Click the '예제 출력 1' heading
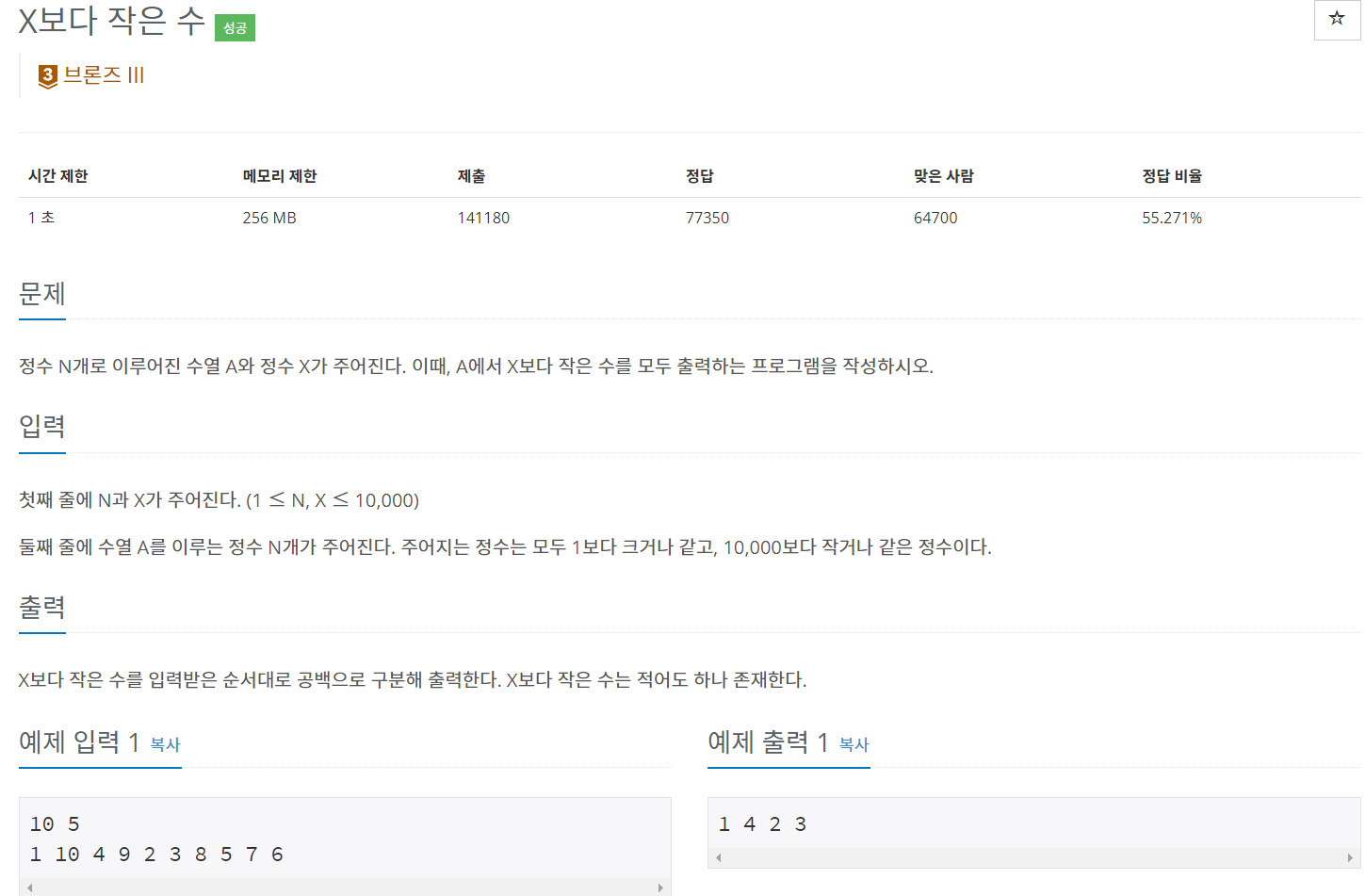The height and width of the screenshot is (896, 1366). (768, 742)
